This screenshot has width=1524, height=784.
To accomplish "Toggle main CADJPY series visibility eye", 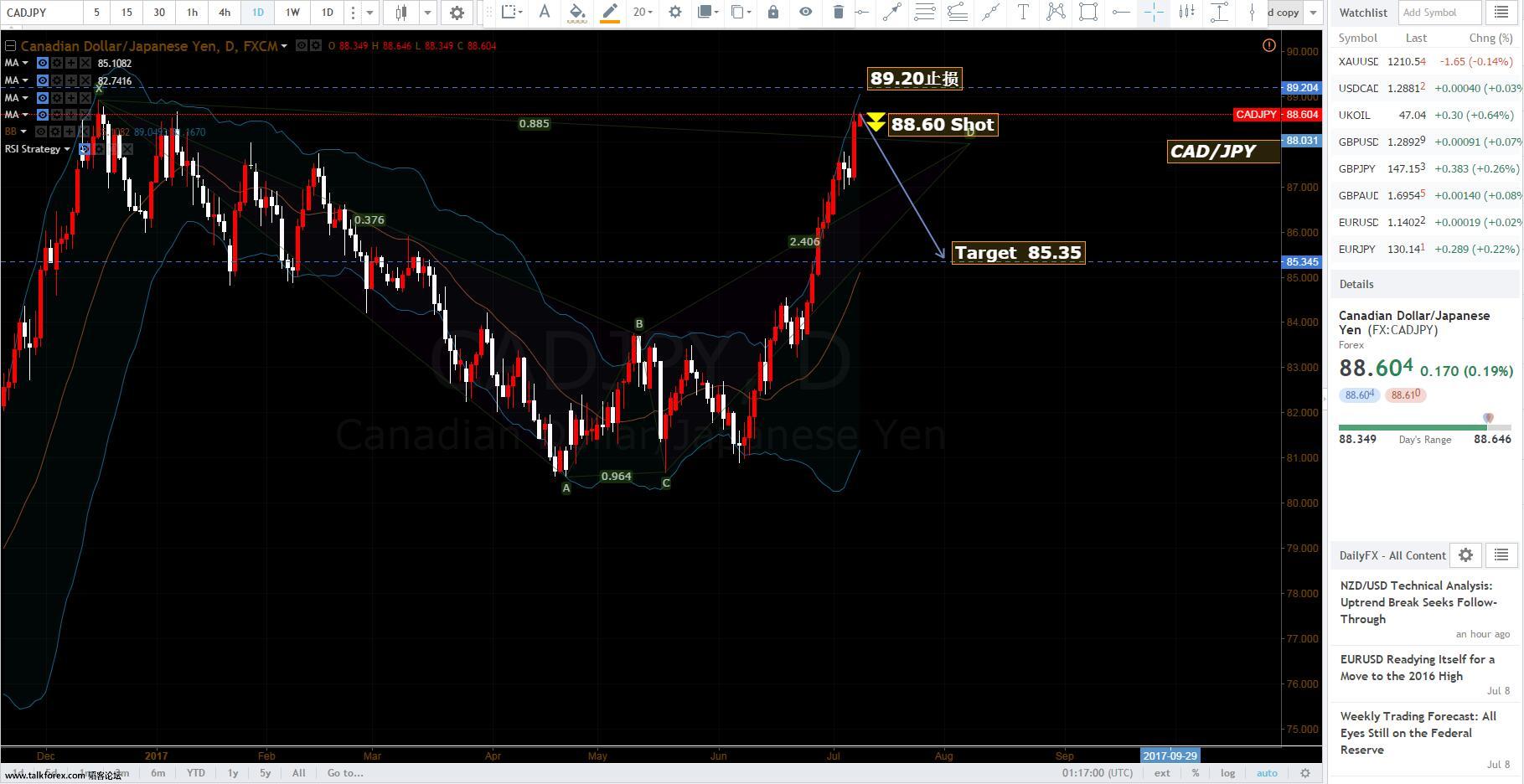I will [x=302, y=46].
